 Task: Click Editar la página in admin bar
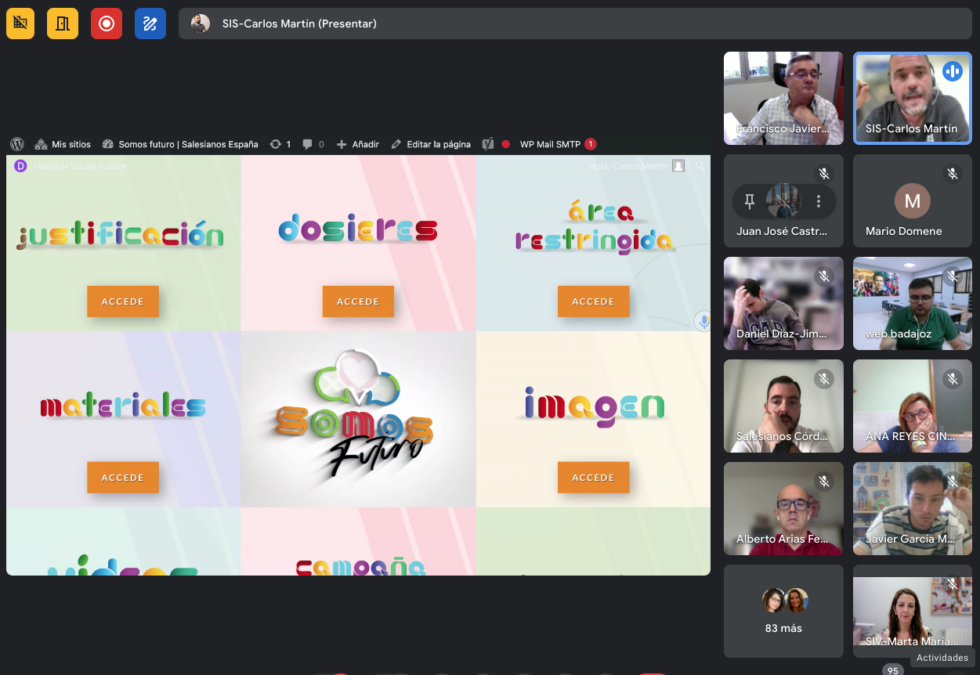click(x=431, y=144)
